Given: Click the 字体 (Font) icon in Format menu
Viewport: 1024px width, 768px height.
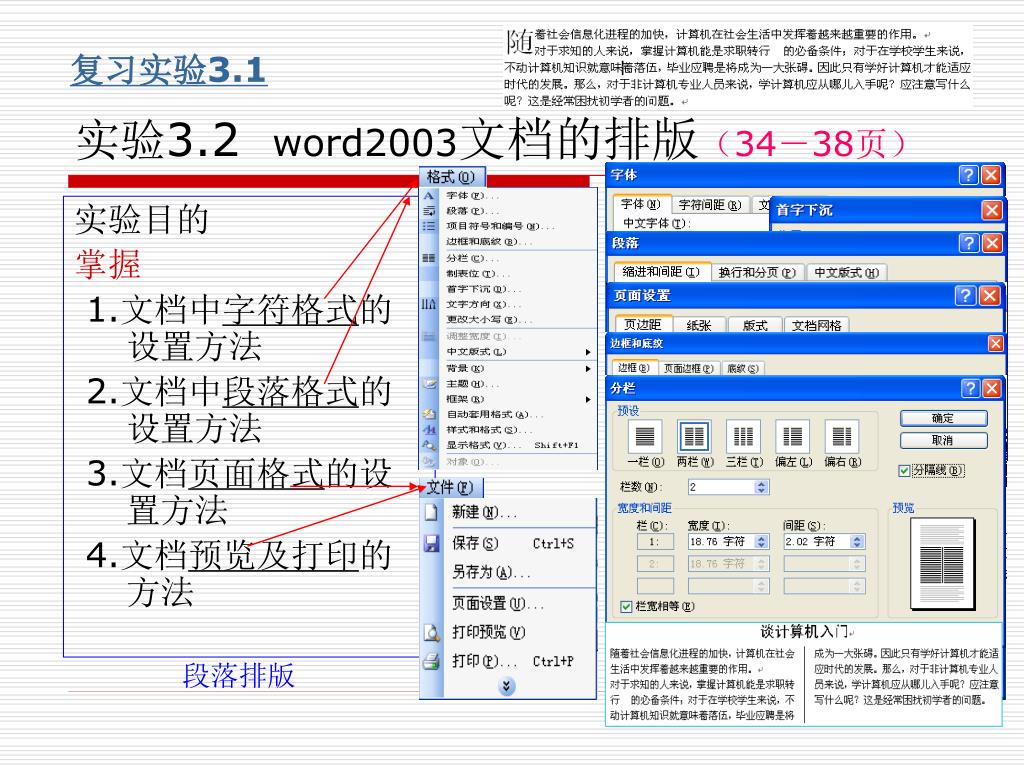Looking at the screenshot, I should [428, 195].
